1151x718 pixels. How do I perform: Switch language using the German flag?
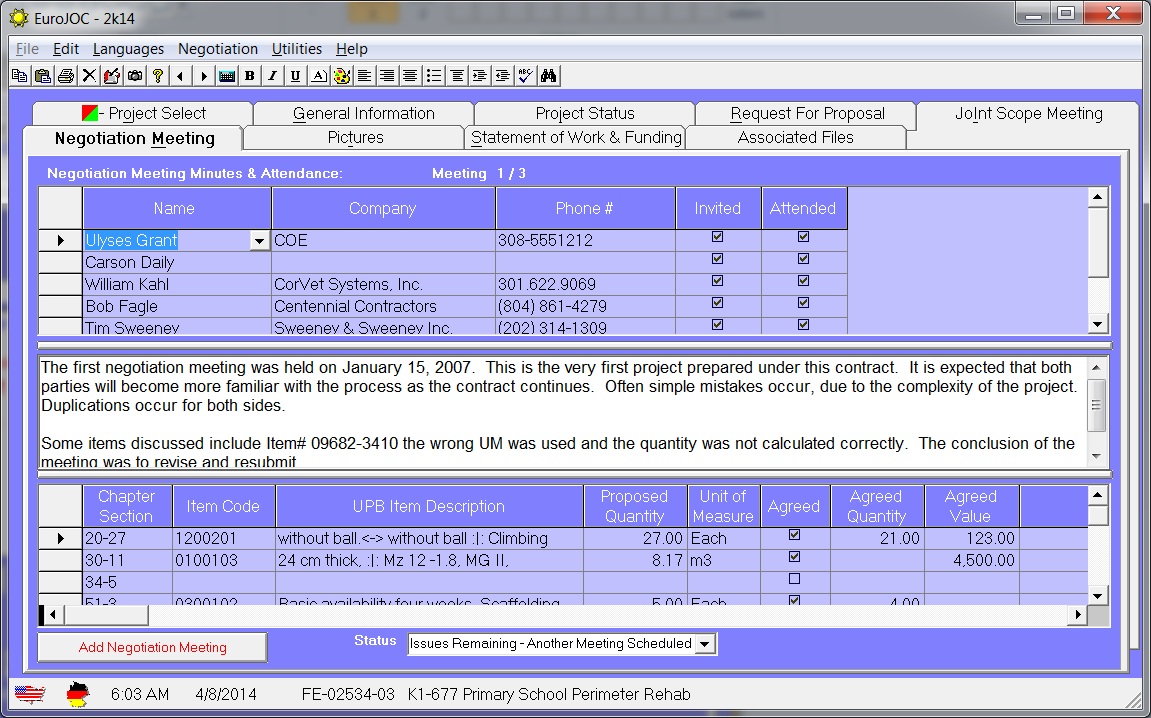[x=77, y=694]
